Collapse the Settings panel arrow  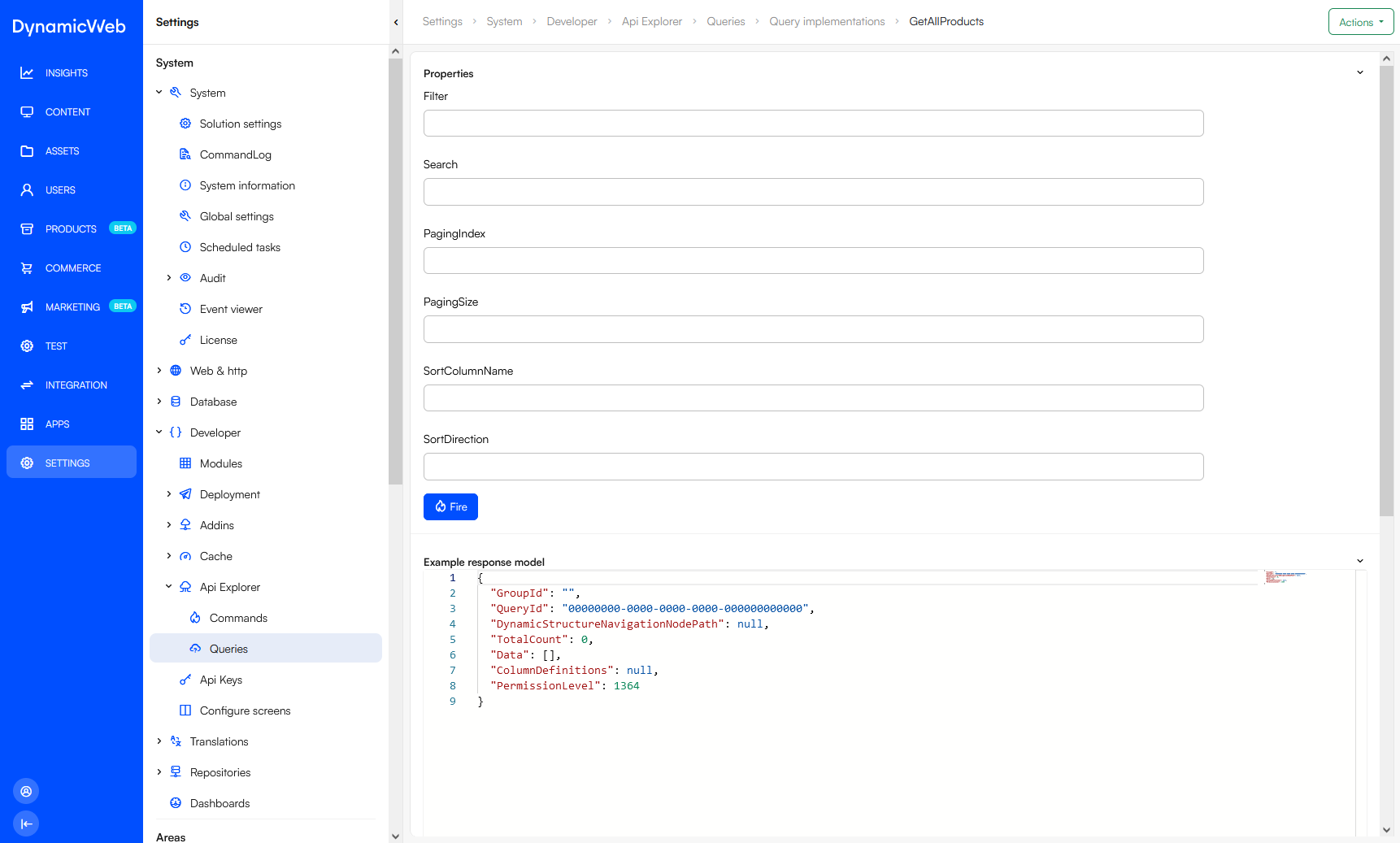coord(396,22)
